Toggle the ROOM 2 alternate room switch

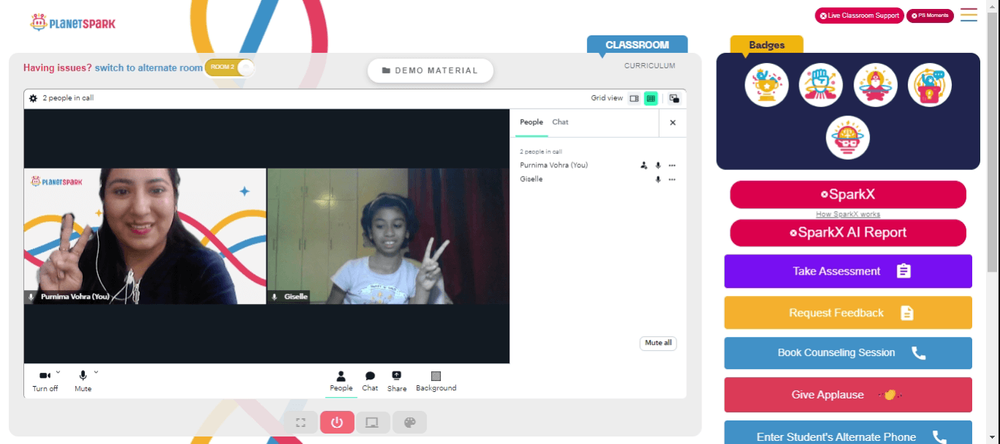tap(229, 67)
